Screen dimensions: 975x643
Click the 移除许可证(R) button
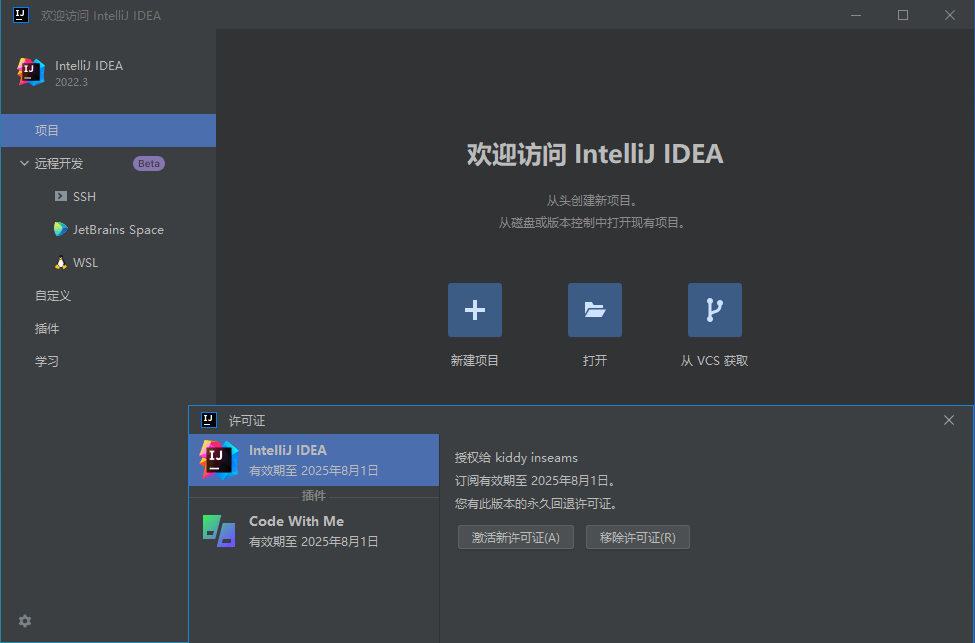tap(637, 537)
